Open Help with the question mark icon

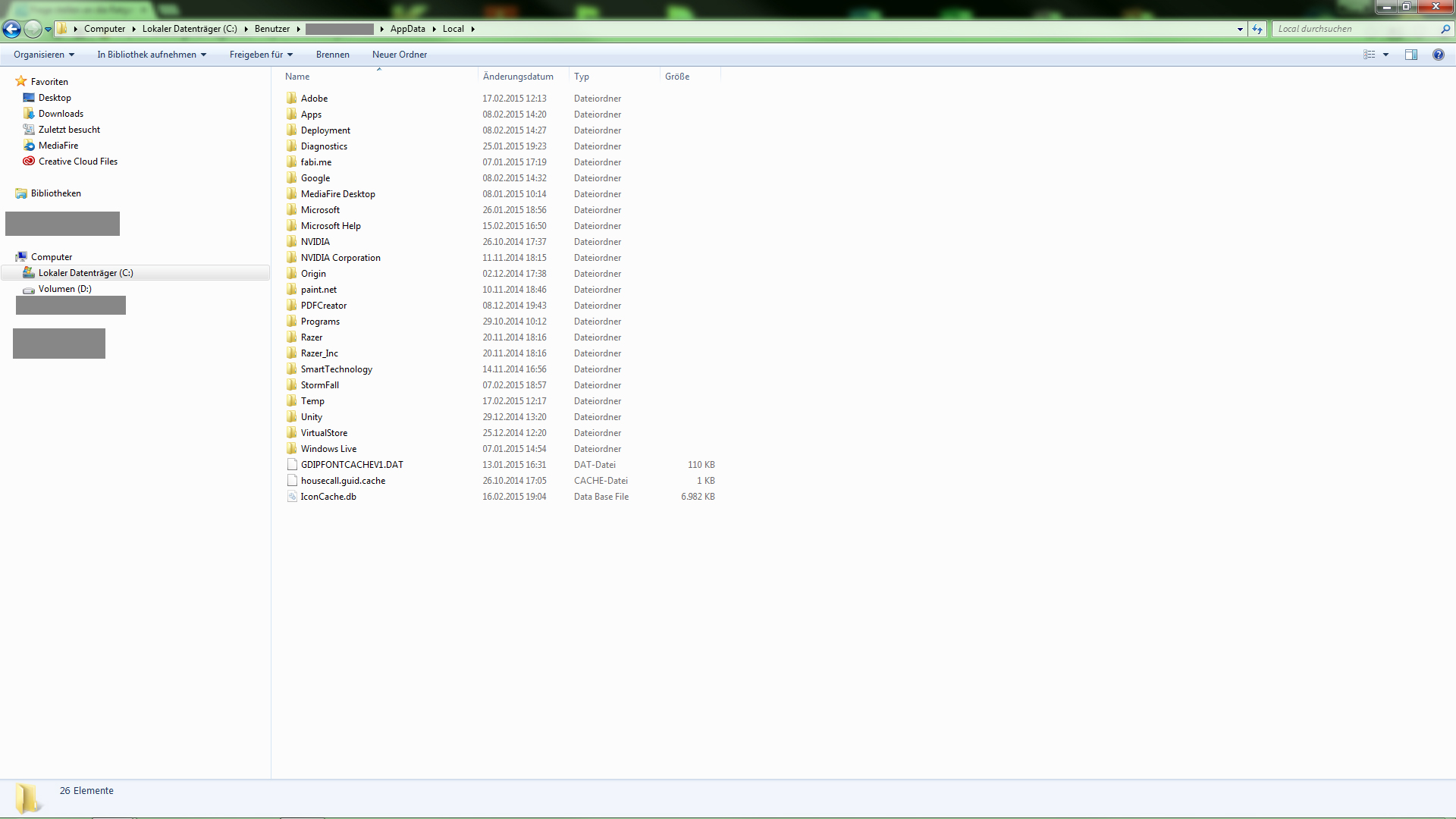tap(1438, 55)
